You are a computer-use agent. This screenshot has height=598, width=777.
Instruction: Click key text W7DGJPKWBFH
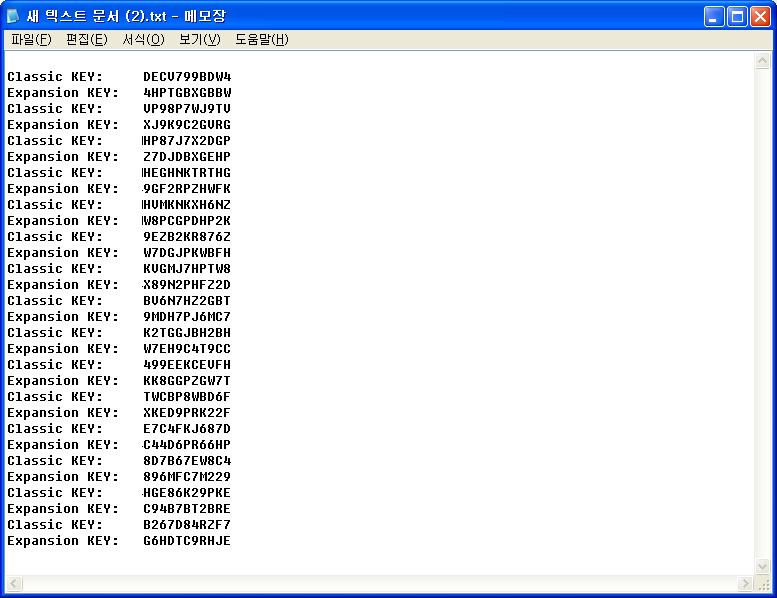pos(187,253)
